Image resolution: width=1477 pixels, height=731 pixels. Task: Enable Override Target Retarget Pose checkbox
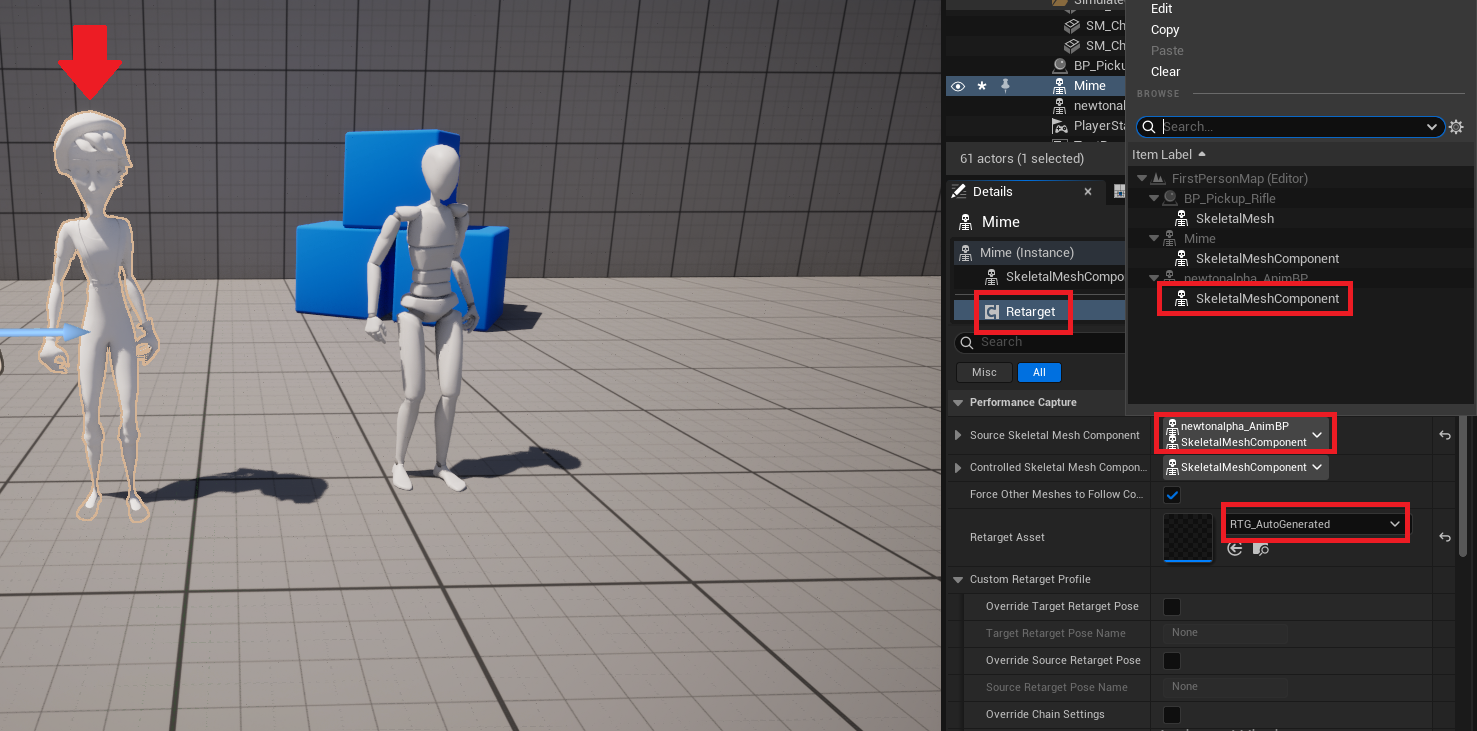(x=1172, y=607)
